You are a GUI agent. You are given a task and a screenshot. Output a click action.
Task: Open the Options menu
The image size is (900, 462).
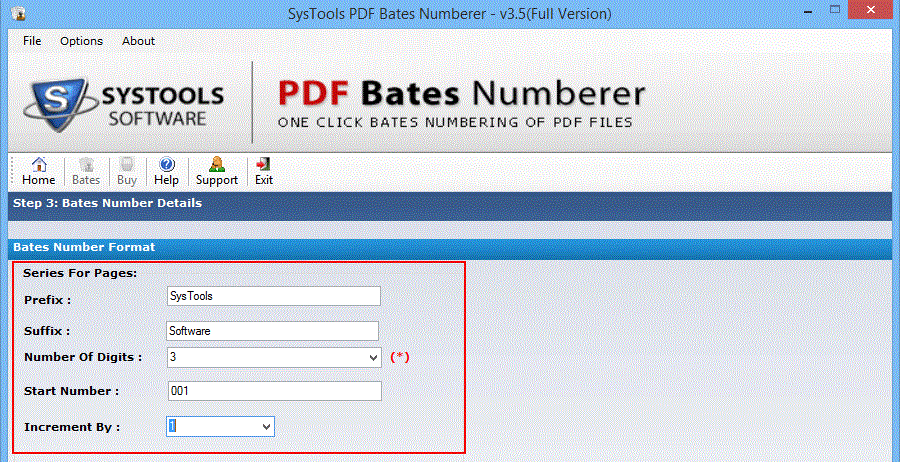point(82,41)
